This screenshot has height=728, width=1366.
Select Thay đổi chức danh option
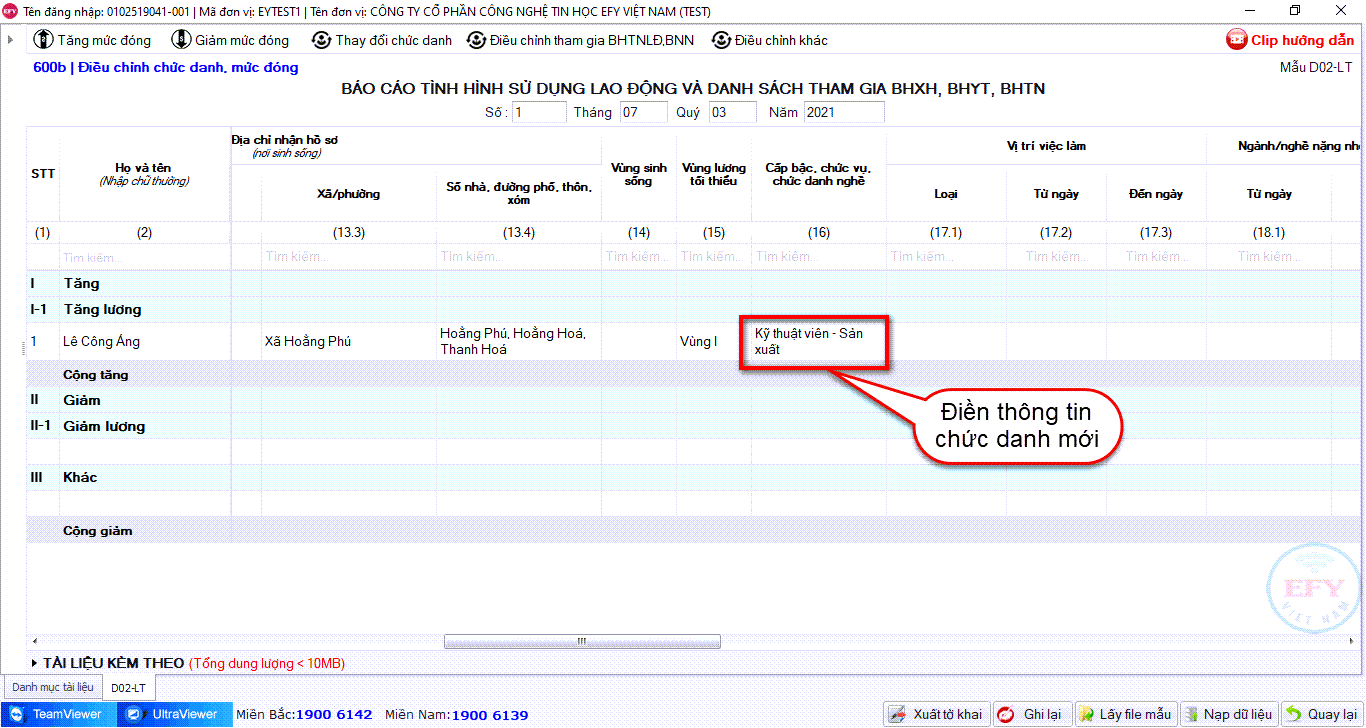[382, 40]
